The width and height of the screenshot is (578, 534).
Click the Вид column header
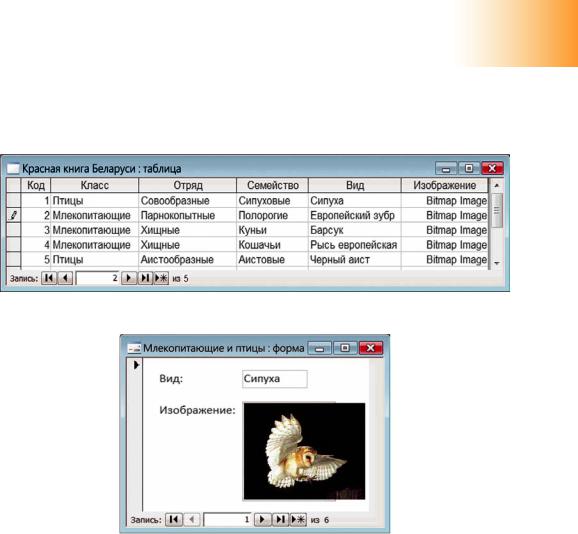pyautogui.click(x=355, y=185)
